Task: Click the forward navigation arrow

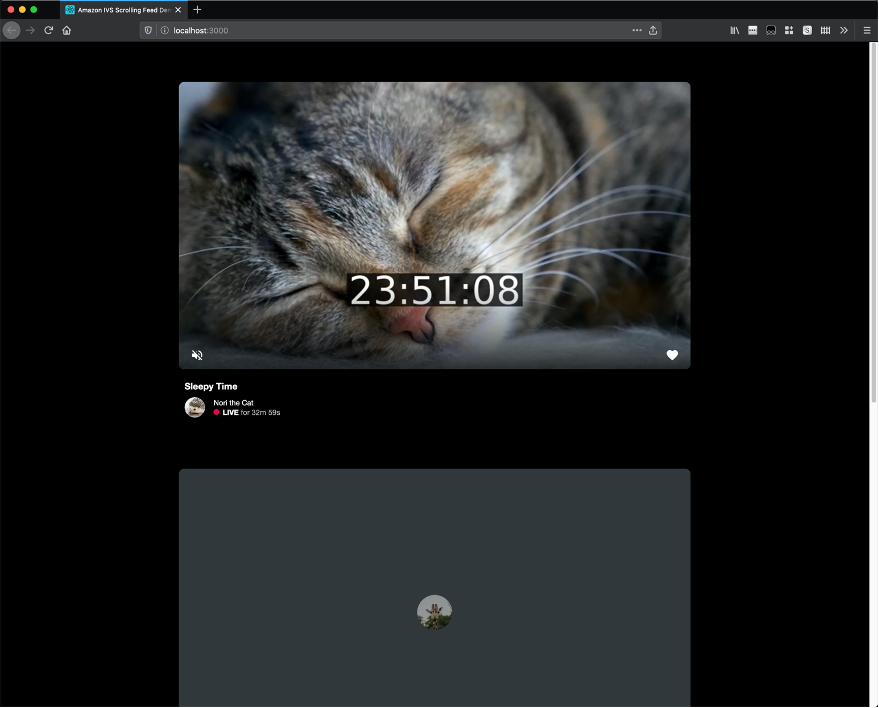Action: tap(29, 30)
